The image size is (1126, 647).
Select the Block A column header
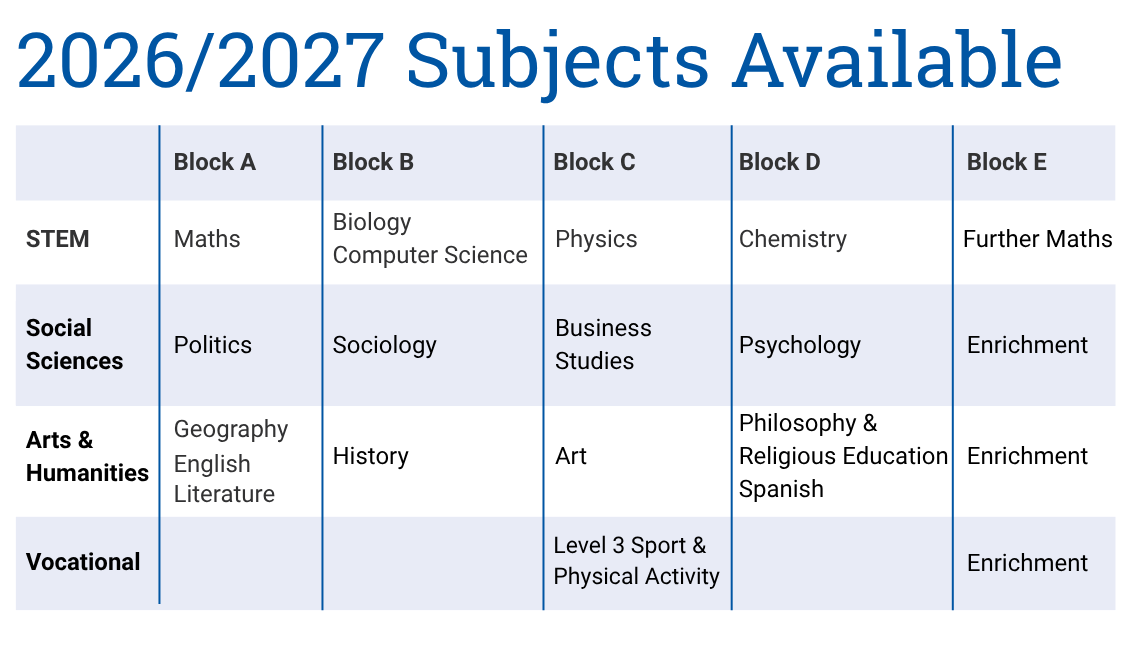click(x=215, y=162)
